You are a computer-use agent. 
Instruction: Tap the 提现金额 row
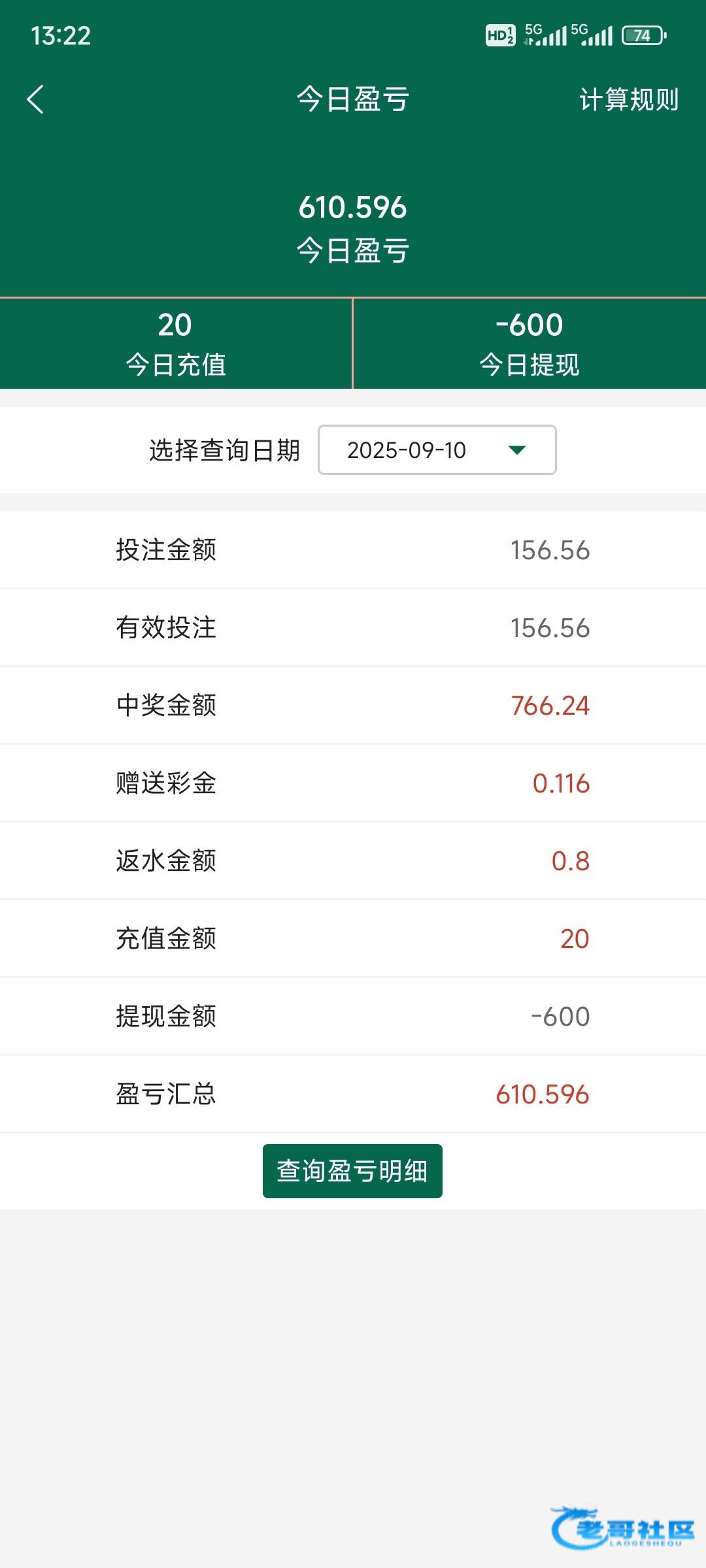coord(353,1017)
